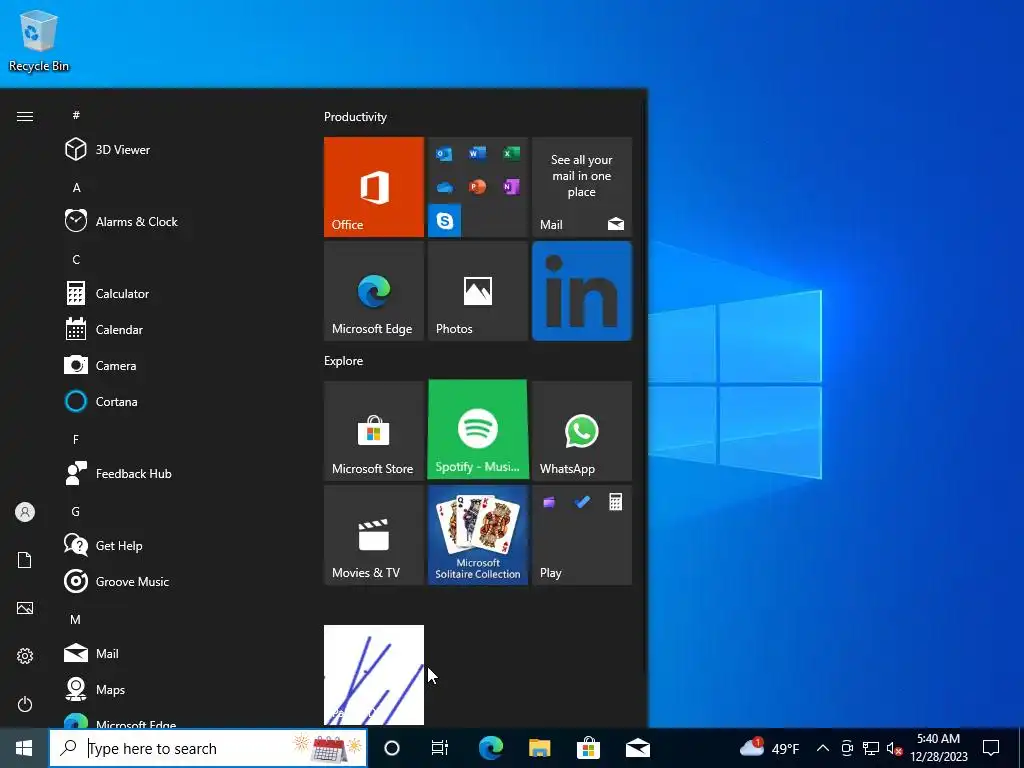Open Get Help app

pos(176,545)
